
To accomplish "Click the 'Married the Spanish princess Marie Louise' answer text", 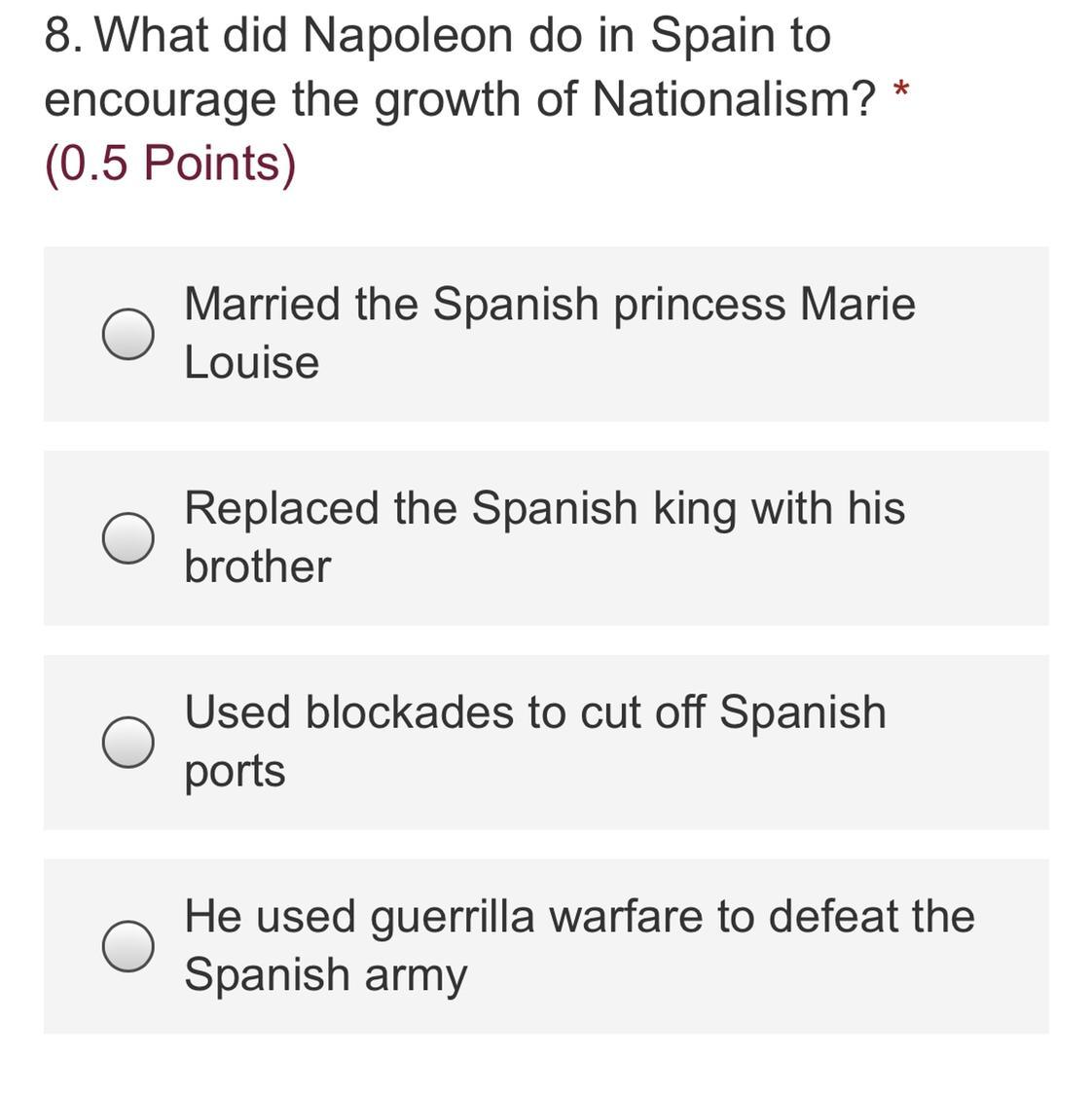I will tap(550, 334).
